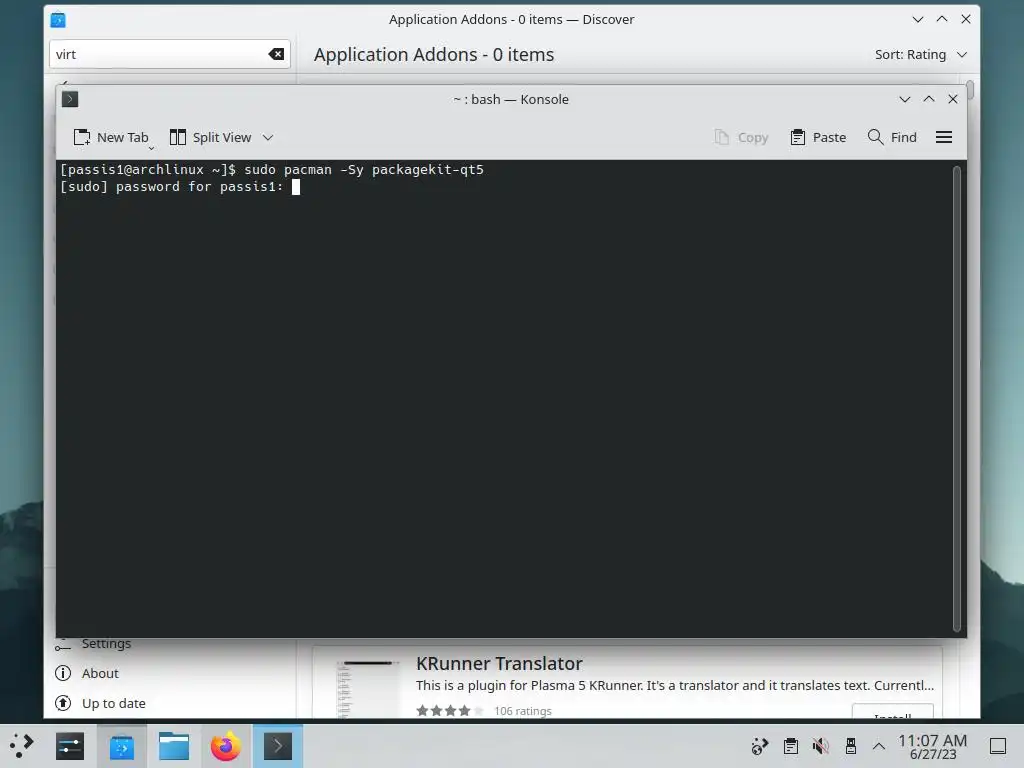Click the Application Addons - 0 items heading
The height and width of the screenshot is (768, 1024).
click(x=434, y=54)
